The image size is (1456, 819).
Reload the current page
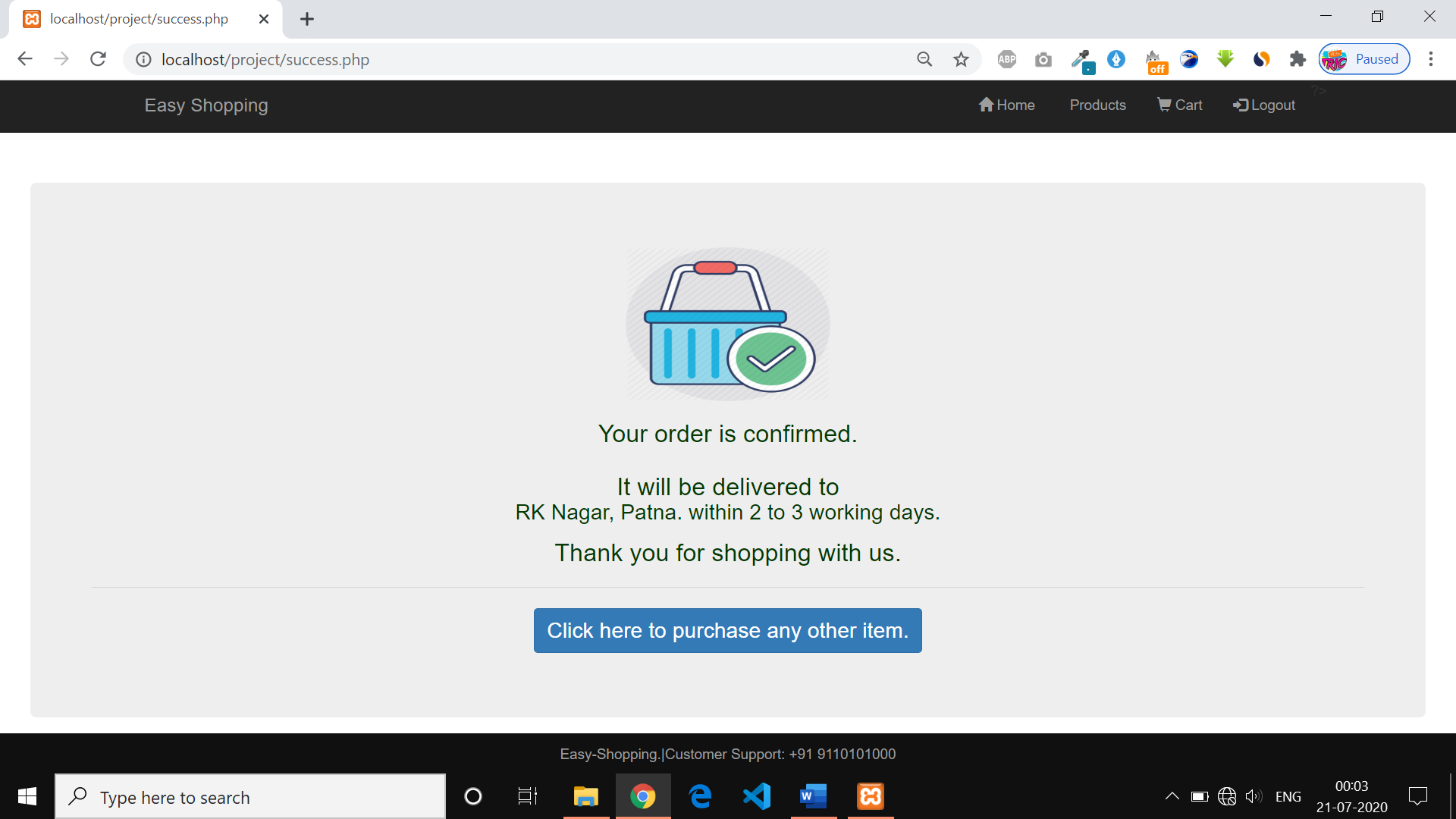98,59
